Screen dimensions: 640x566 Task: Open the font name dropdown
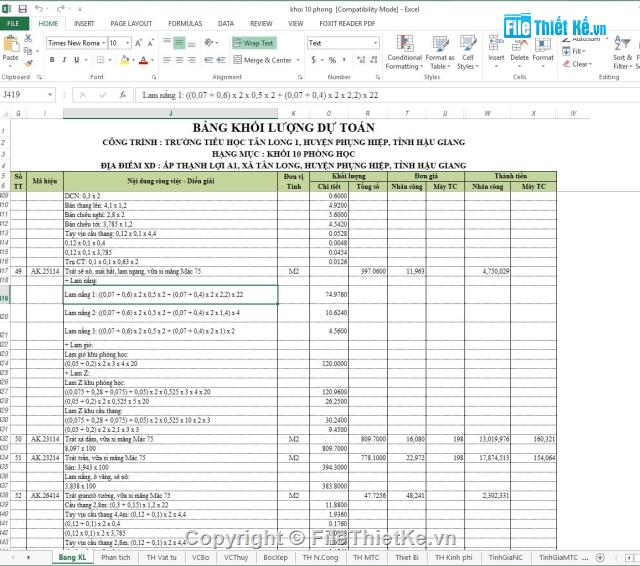click(104, 43)
